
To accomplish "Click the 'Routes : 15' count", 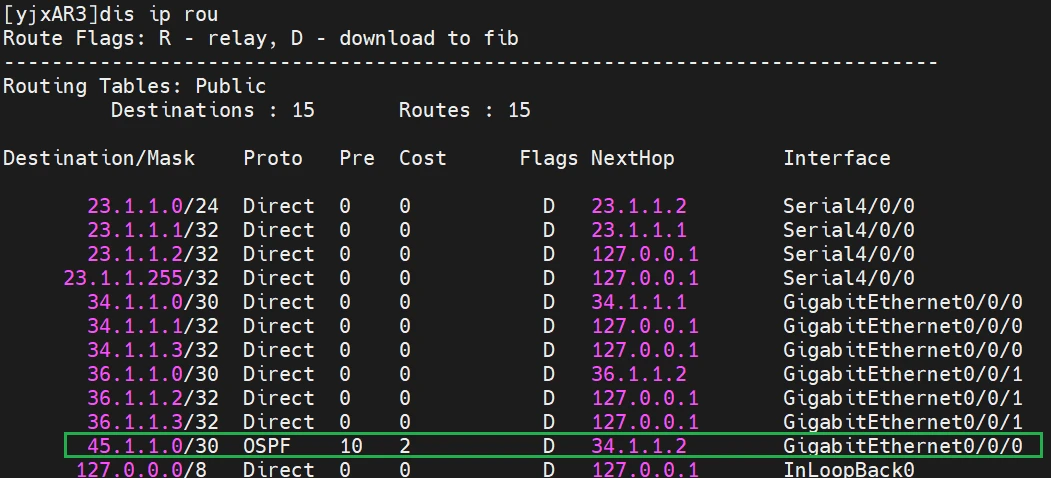I will pos(464,110).
